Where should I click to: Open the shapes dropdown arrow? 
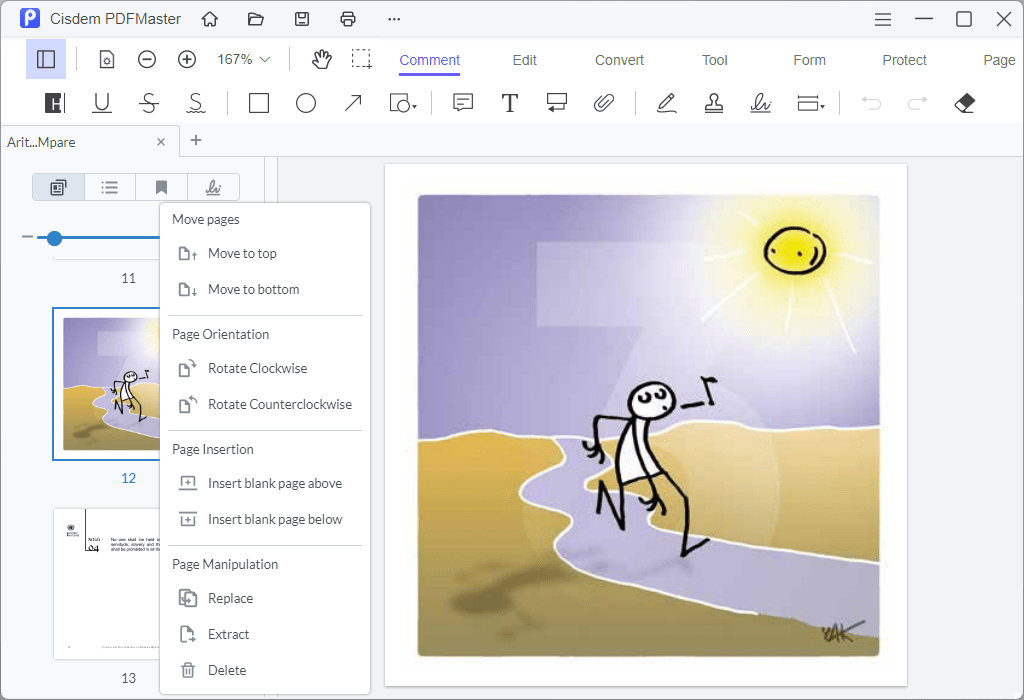tap(412, 107)
